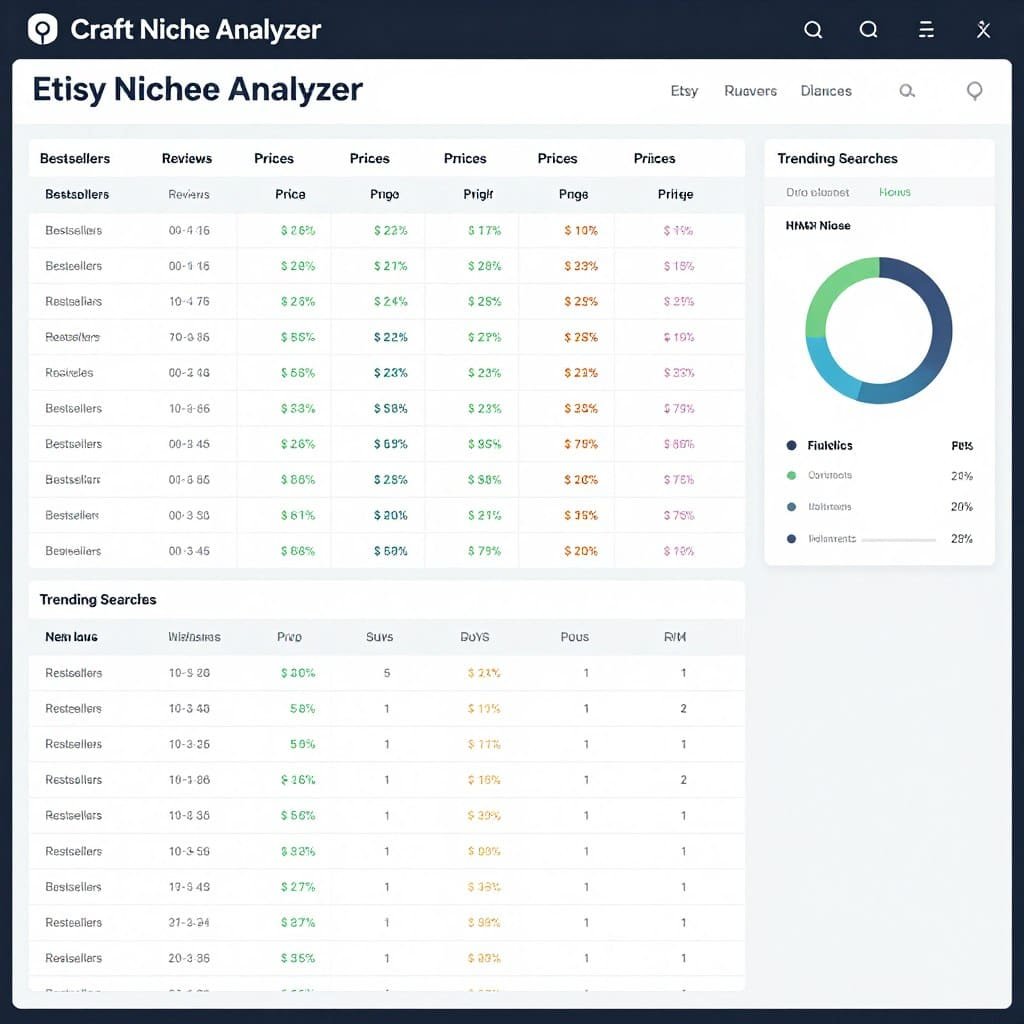Screen dimensions: 1024x1024
Task: Open the hamburger menu icon in top bar
Action: click(926, 29)
